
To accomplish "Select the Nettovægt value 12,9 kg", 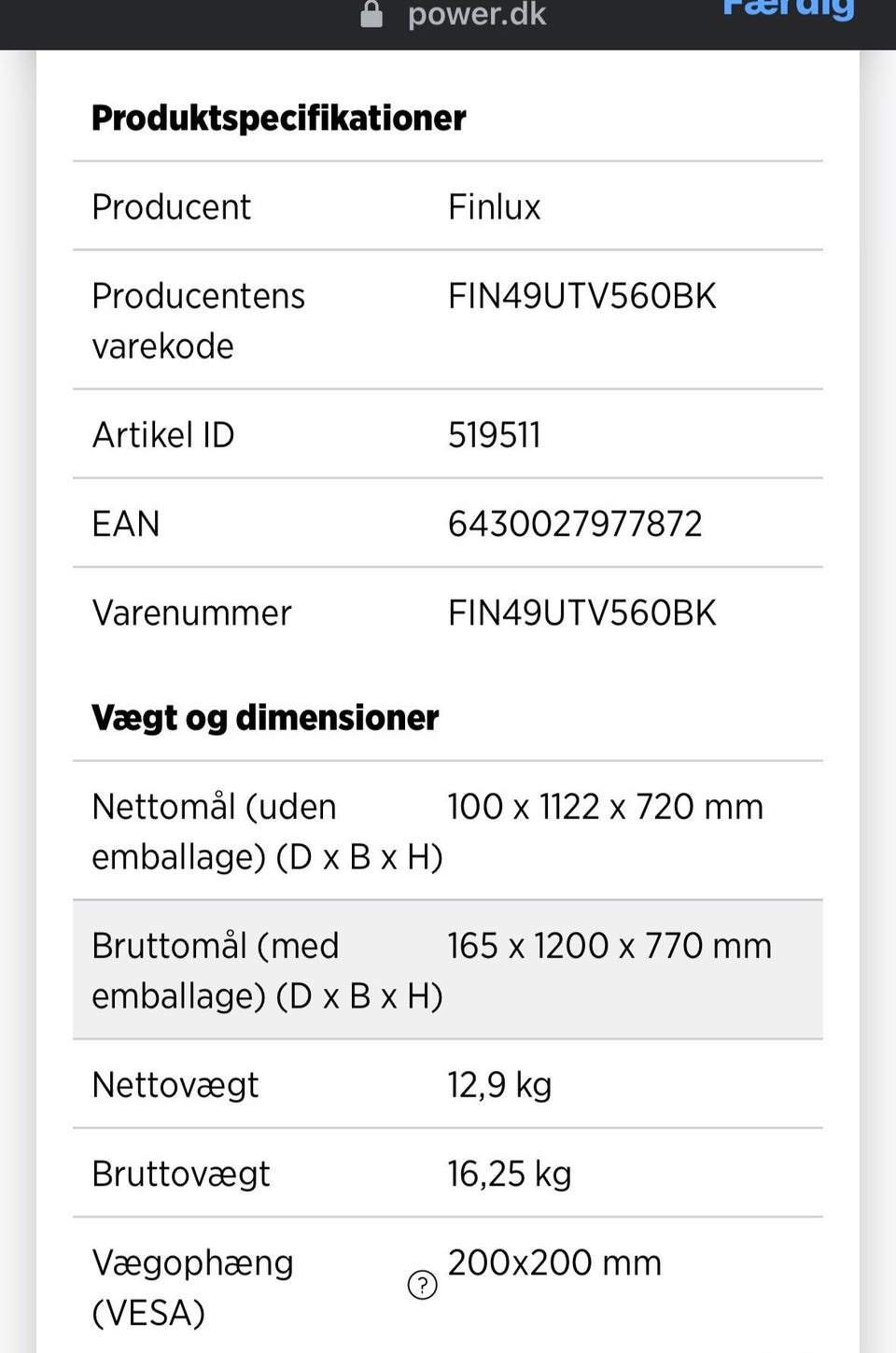I will point(499,1085).
